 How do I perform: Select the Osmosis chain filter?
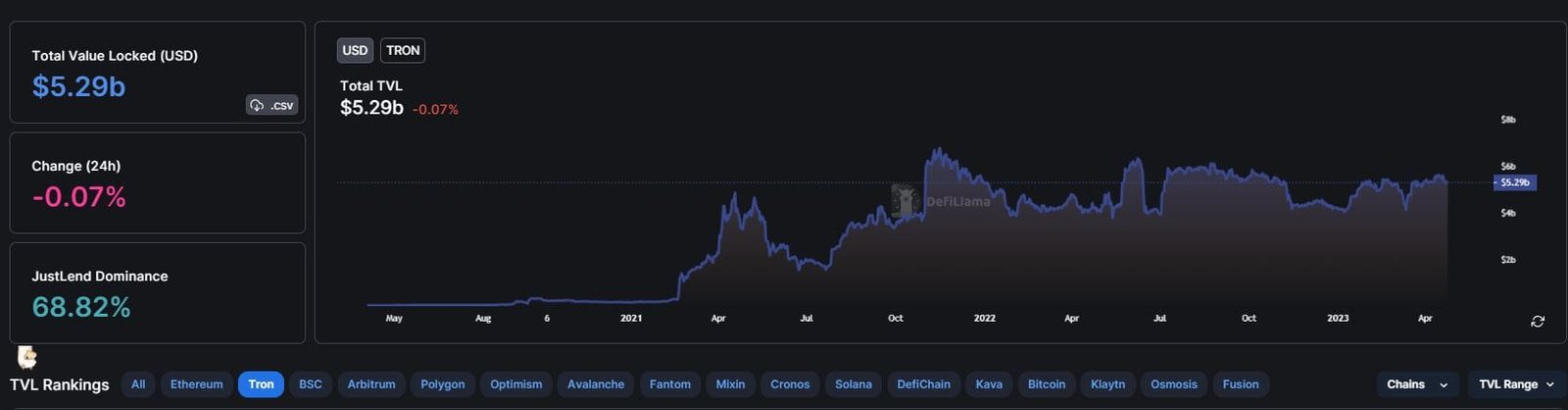1174,384
